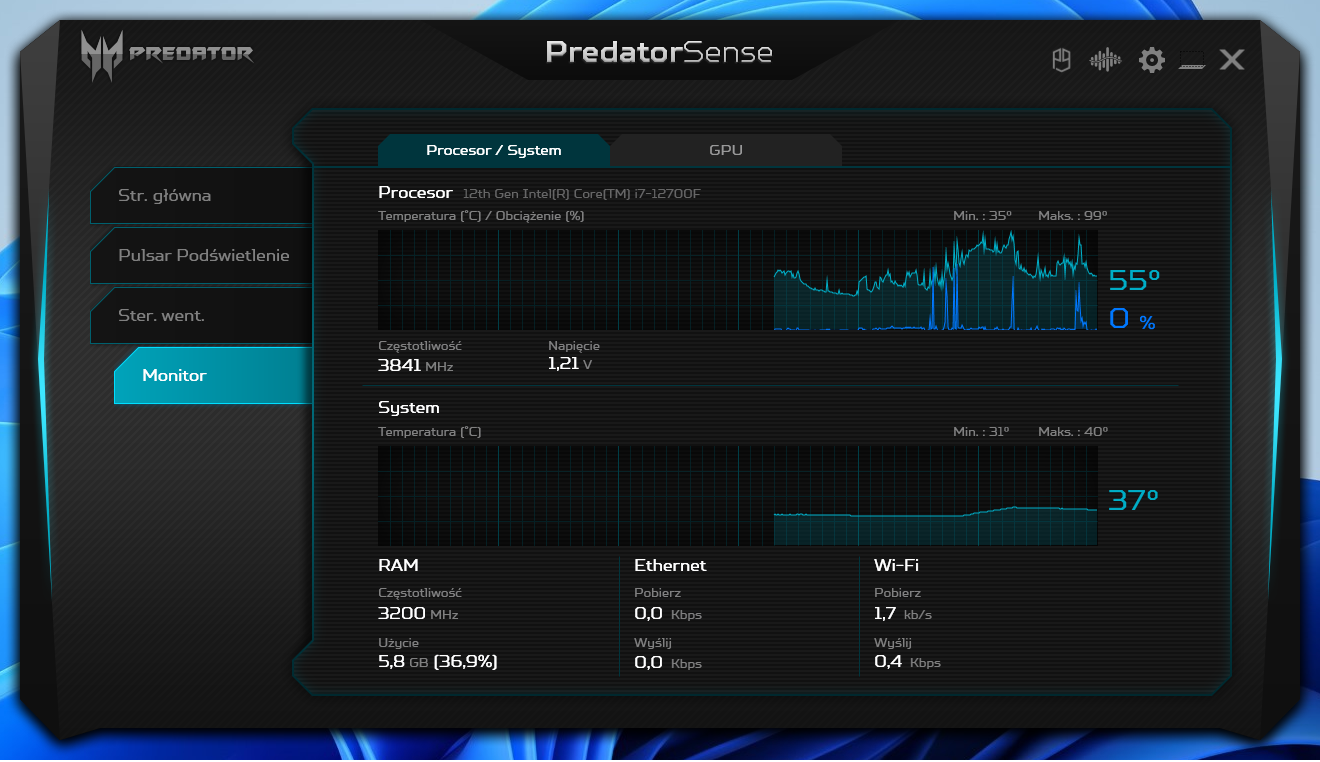Click the sound waveform audio icon
The width and height of the screenshot is (1320, 762).
pyautogui.click(x=1105, y=60)
